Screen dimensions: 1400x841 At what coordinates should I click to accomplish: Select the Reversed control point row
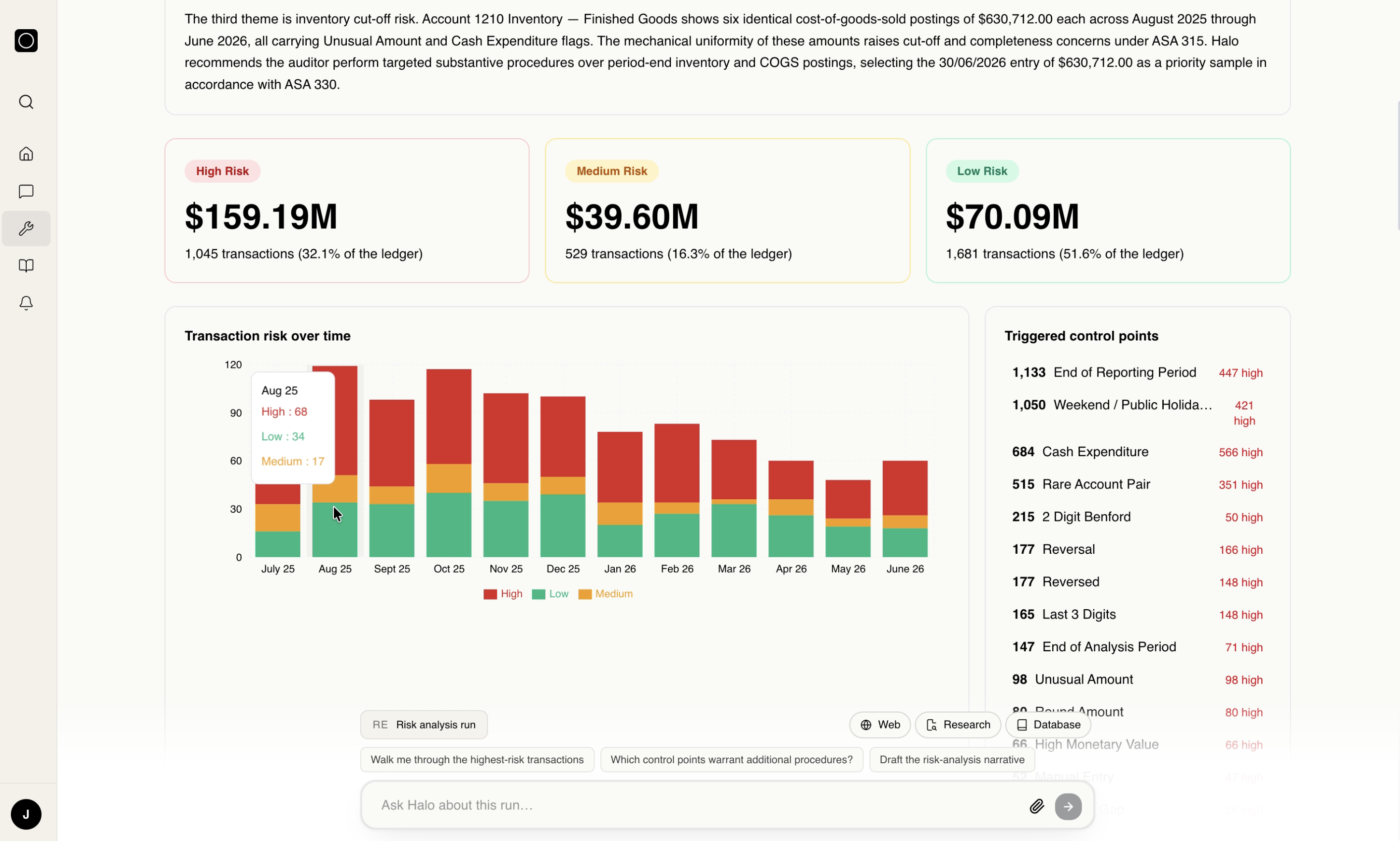coord(1137,582)
